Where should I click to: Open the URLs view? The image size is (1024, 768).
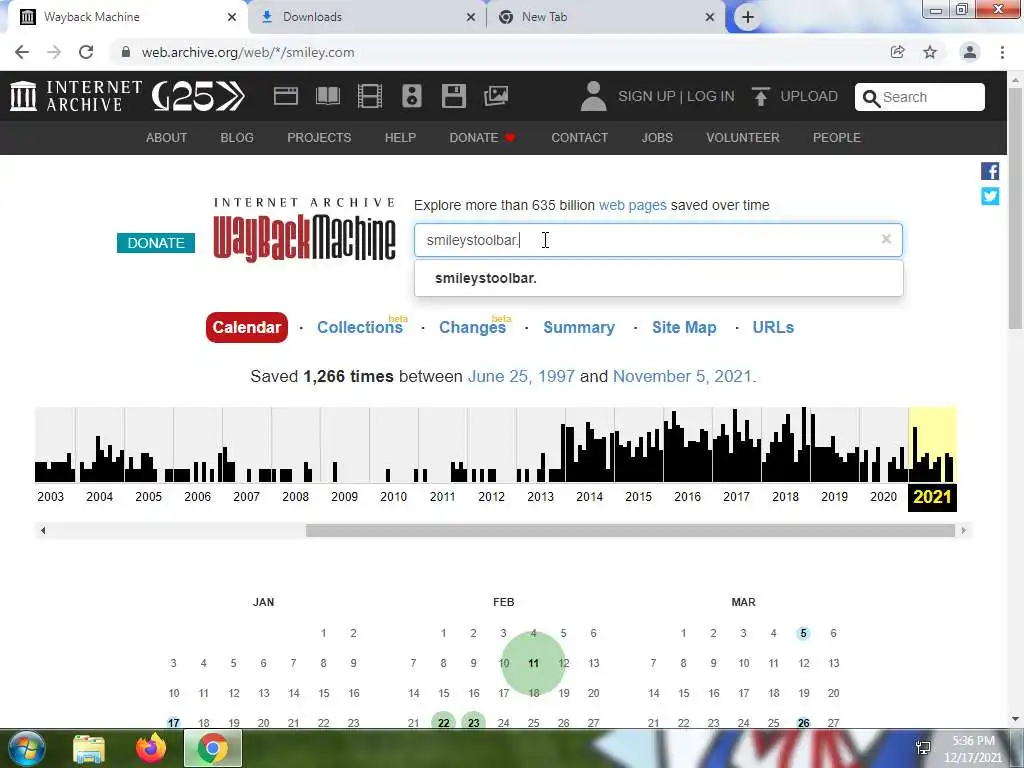click(x=773, y=327)
